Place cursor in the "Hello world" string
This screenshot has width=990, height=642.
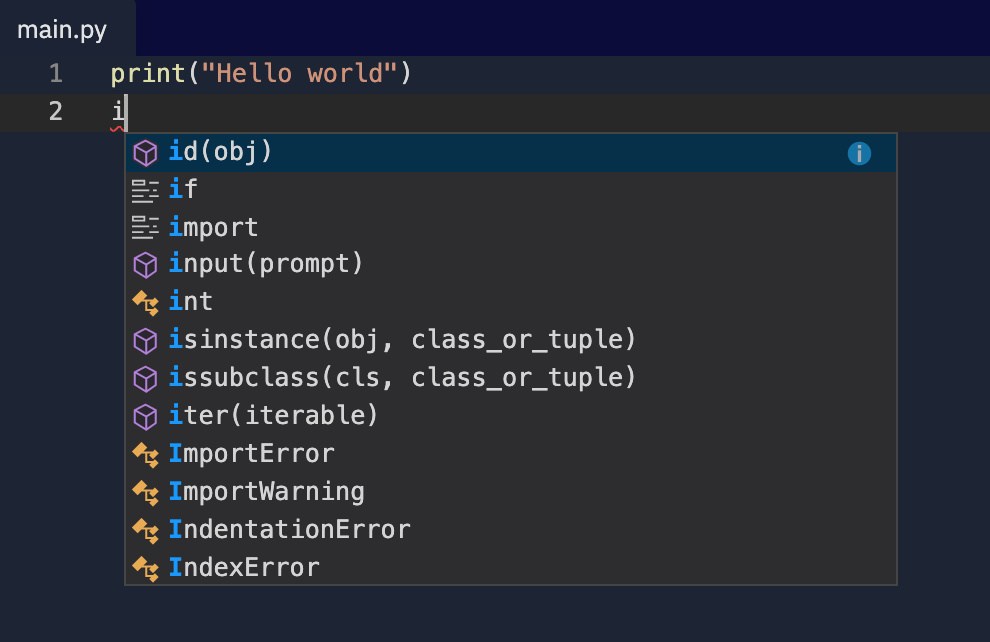point(299,74)
